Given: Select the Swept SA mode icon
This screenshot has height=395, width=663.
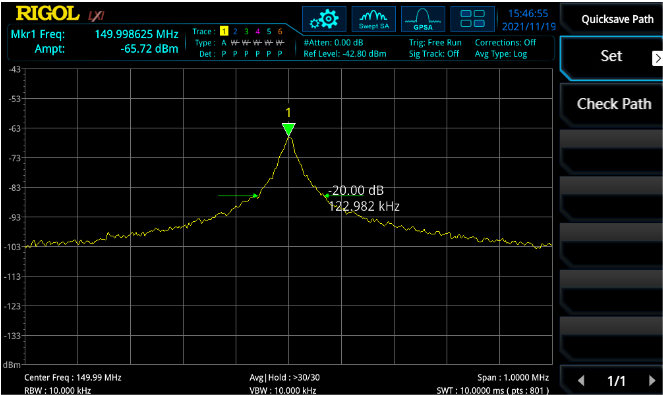Looking at the screenshot, I should [x=374, y=19].
